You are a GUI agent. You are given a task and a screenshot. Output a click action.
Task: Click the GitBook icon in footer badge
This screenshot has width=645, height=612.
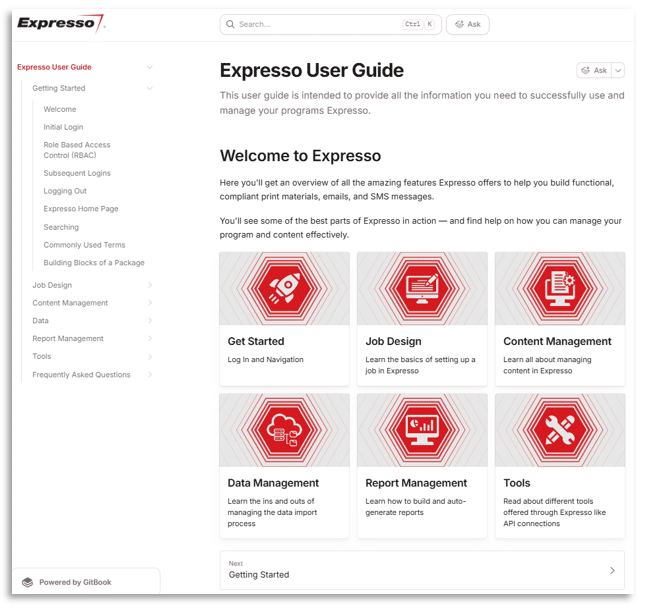pos(27,582)
